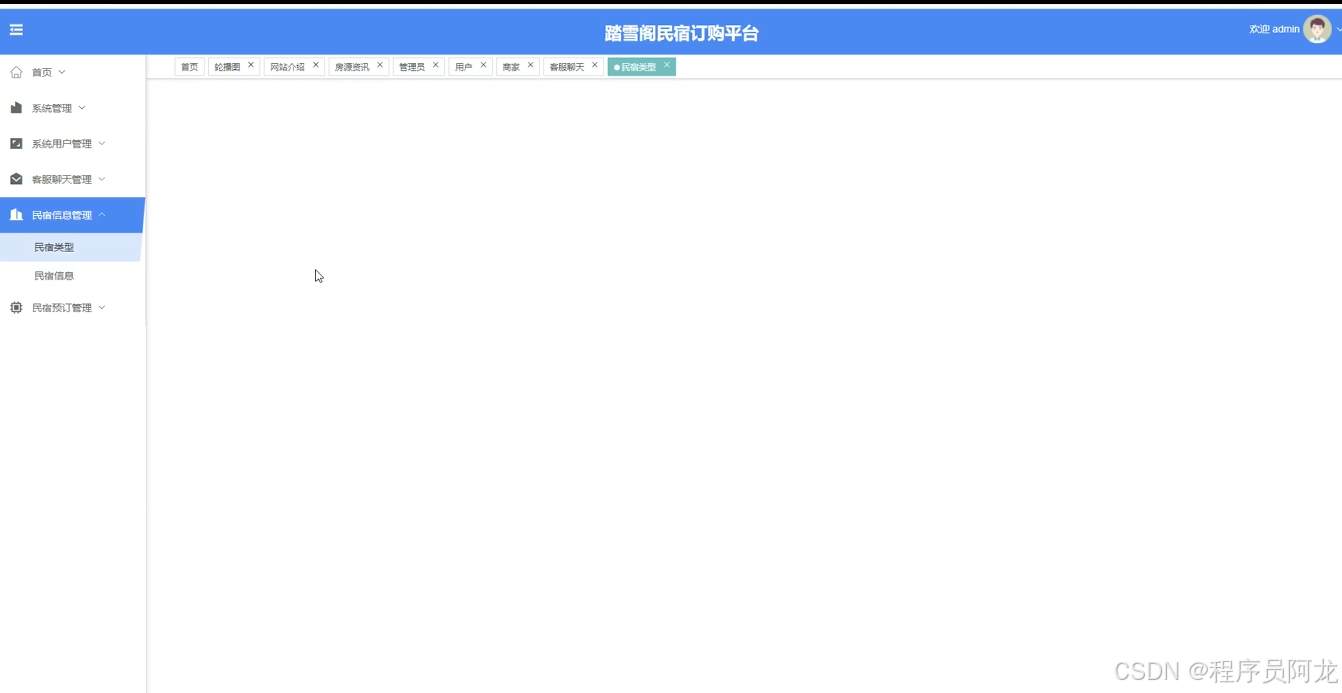
Task: Close the 用户 tab
Action: click(x=484, y=65)
